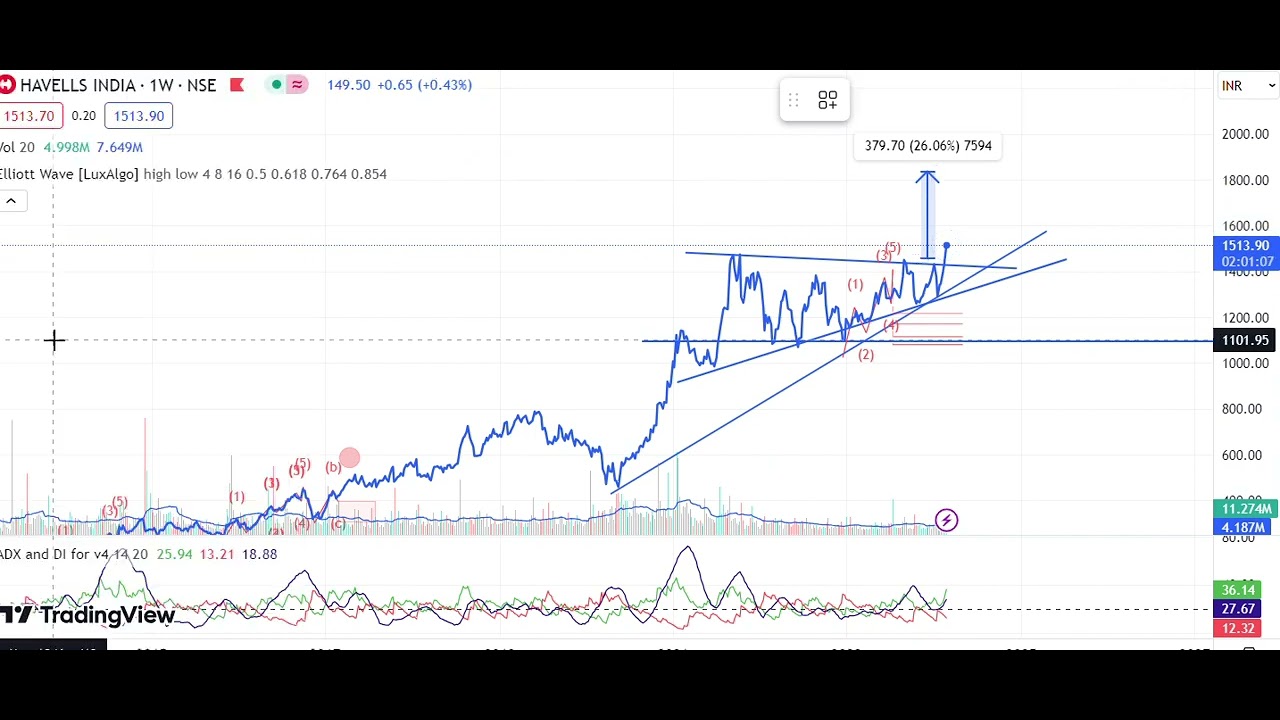Viewport: 1280px width, 720px height.
Task: Click the 1800.00 price scale value
Action: pos(1245,181)
